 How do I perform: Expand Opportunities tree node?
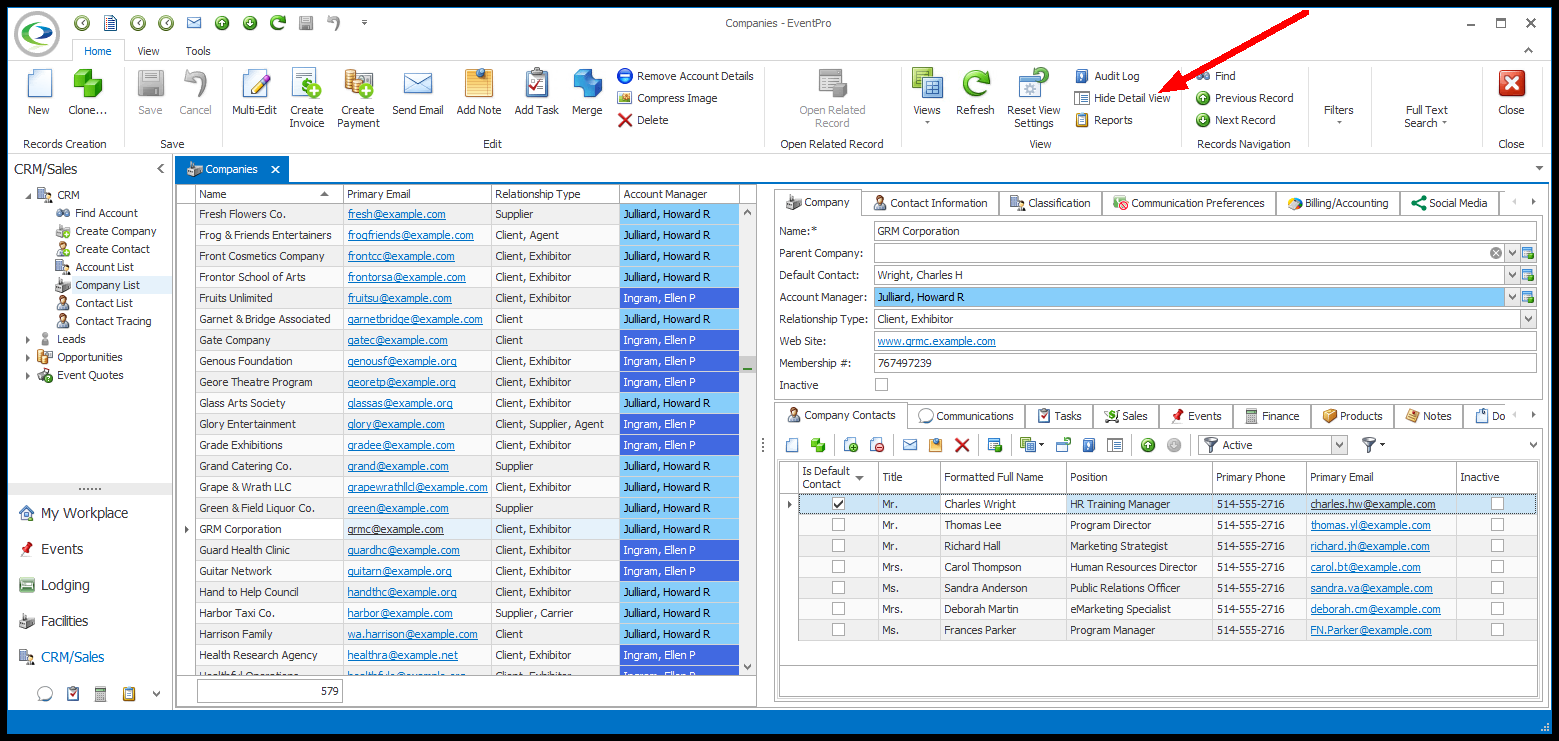tap(28, 357)
